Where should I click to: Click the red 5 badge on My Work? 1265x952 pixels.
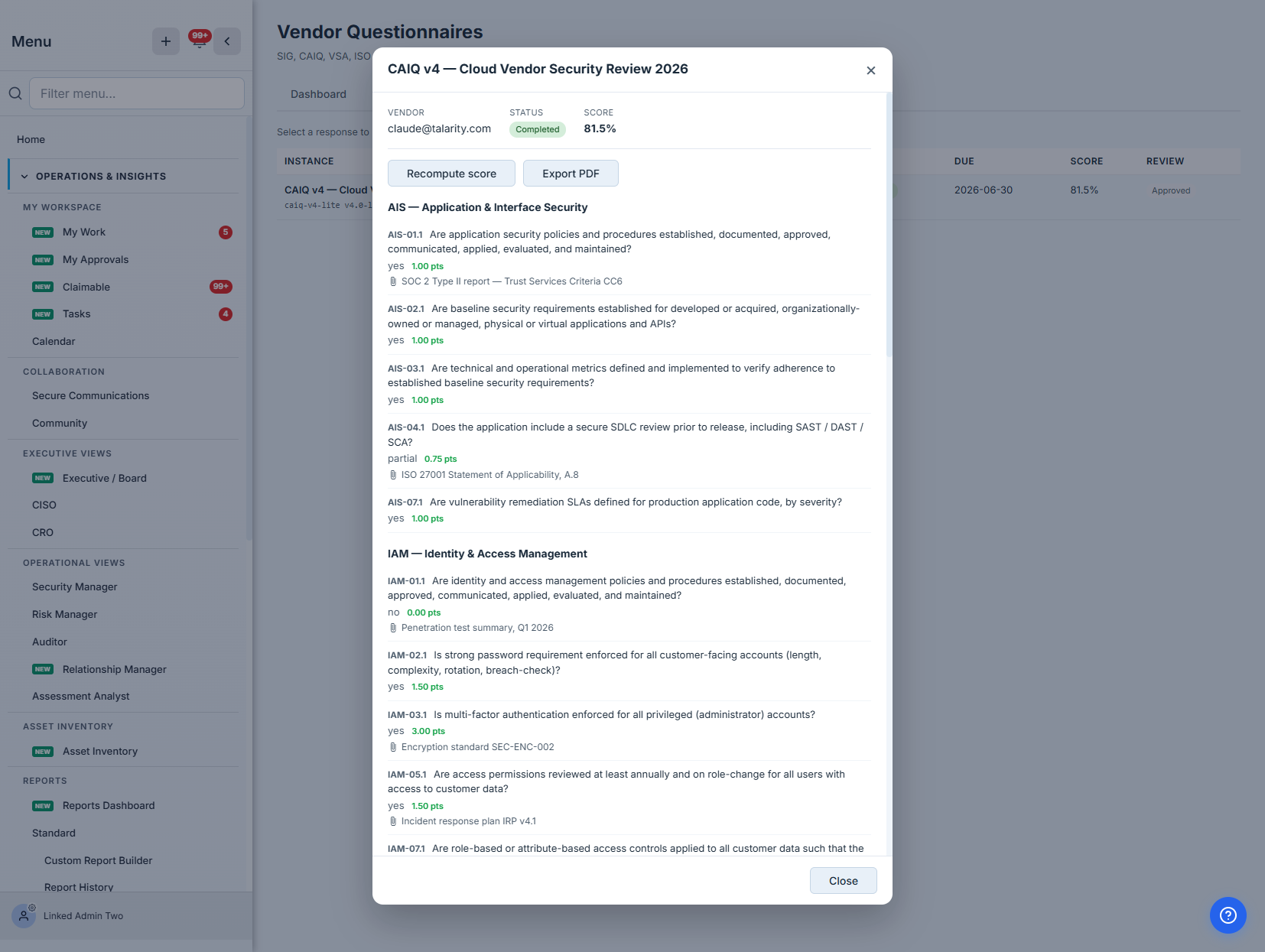tap(226, 232)
